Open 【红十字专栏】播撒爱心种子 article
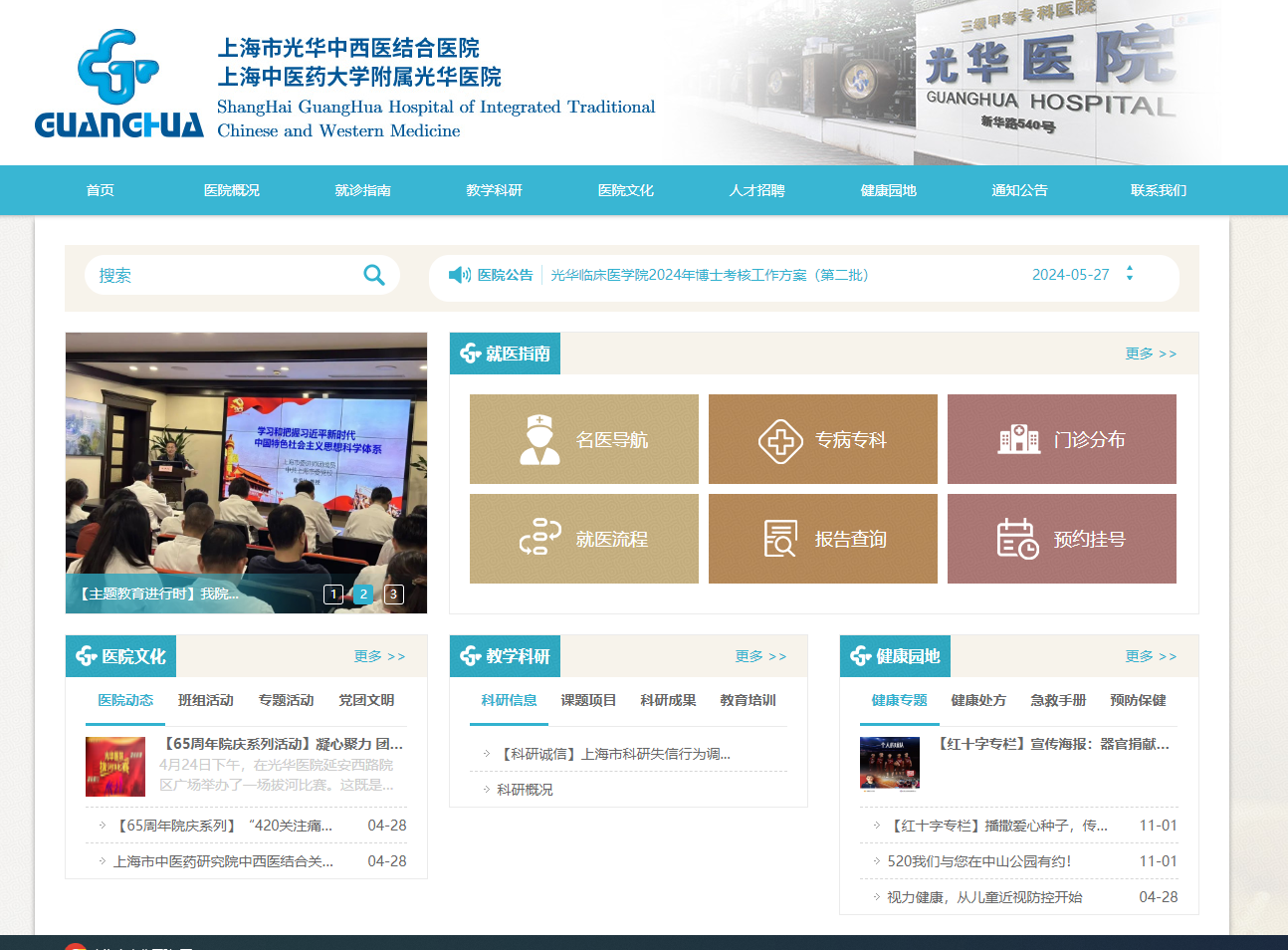Viewport: 1288px width, 950px height. tap(997, 826)
